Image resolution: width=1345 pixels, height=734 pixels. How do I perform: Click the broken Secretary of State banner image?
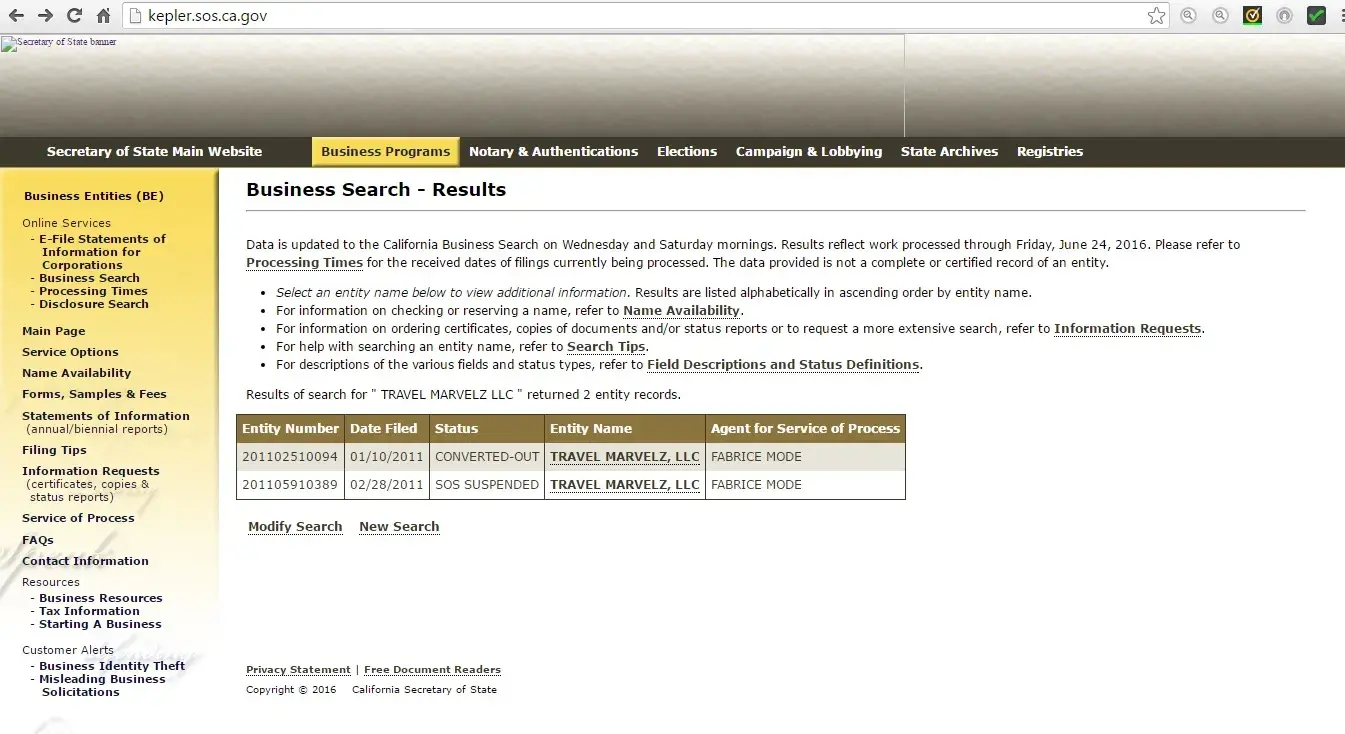pyautogui.click(x=452, y=86)
